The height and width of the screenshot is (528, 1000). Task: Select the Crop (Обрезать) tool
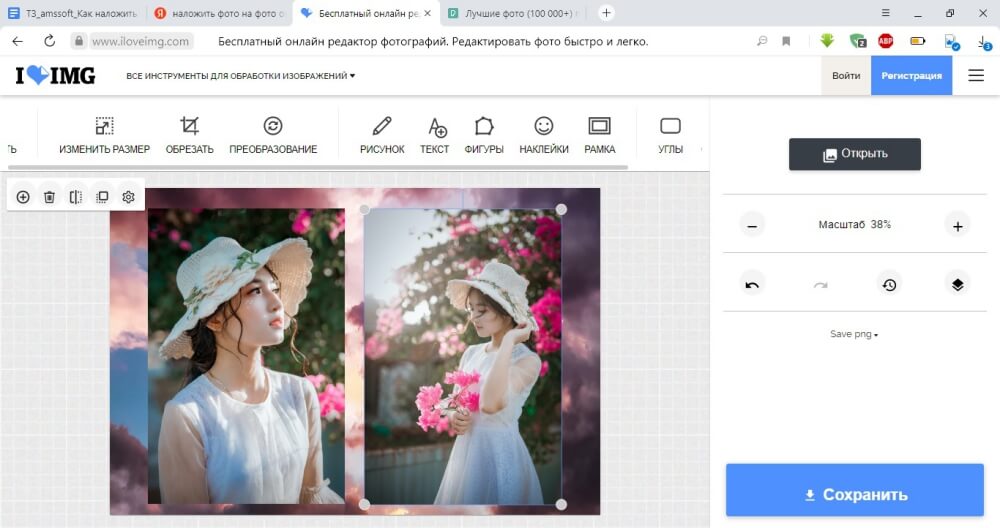tap(189, 135)
